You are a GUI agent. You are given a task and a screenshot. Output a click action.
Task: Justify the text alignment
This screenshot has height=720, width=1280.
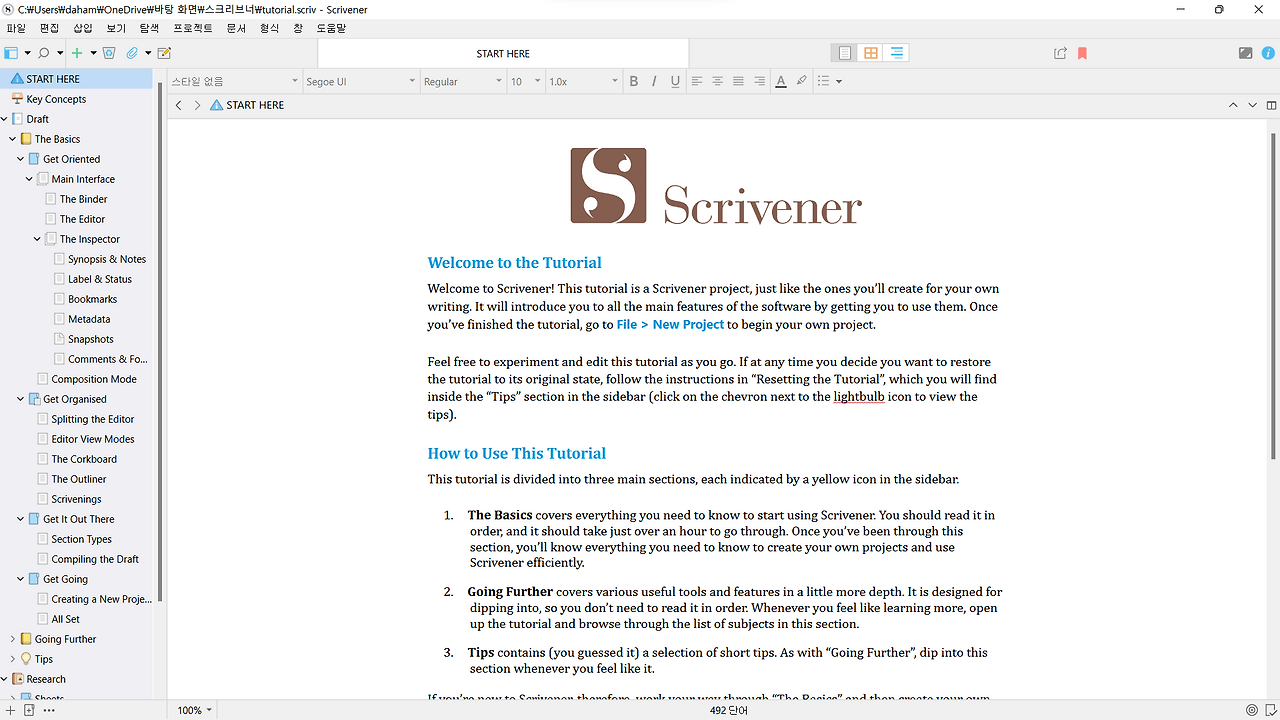point(738,81)
